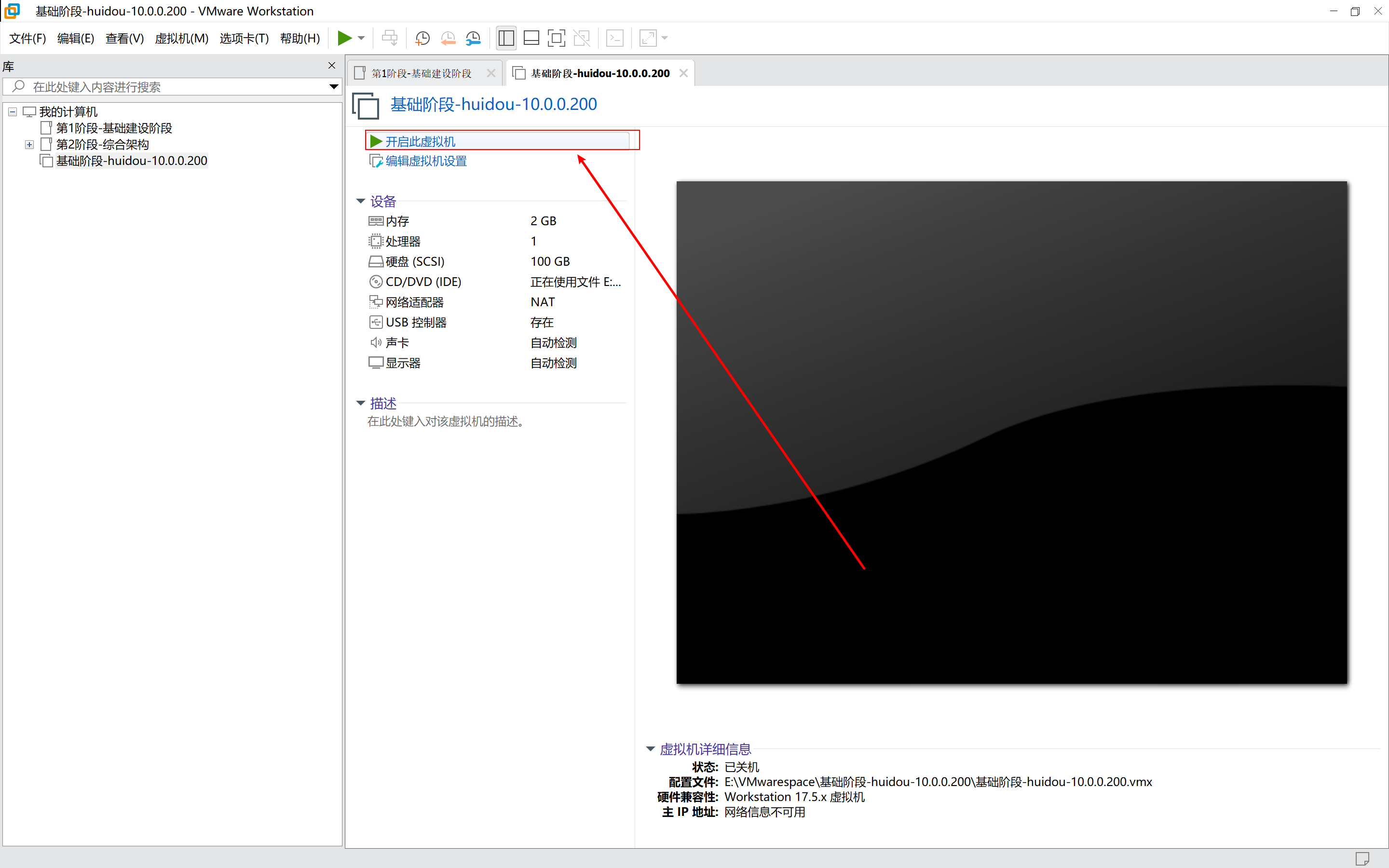1389x868 pixels.
Task: Collapse the 我的计算机 tree node
Action: pyautogui.click(x=13, y=112)
